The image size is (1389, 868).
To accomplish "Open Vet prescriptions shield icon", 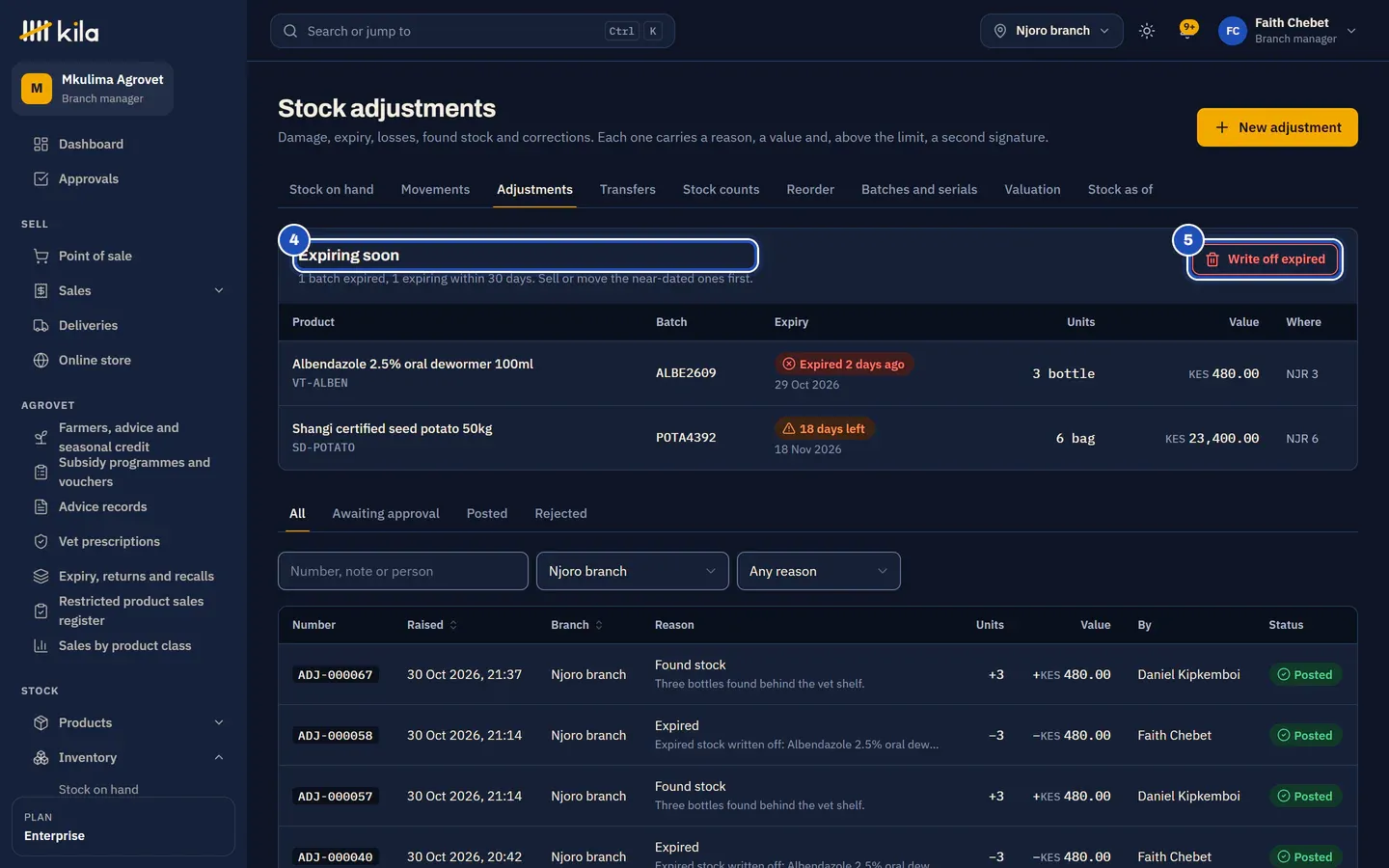I will [41, 541].
